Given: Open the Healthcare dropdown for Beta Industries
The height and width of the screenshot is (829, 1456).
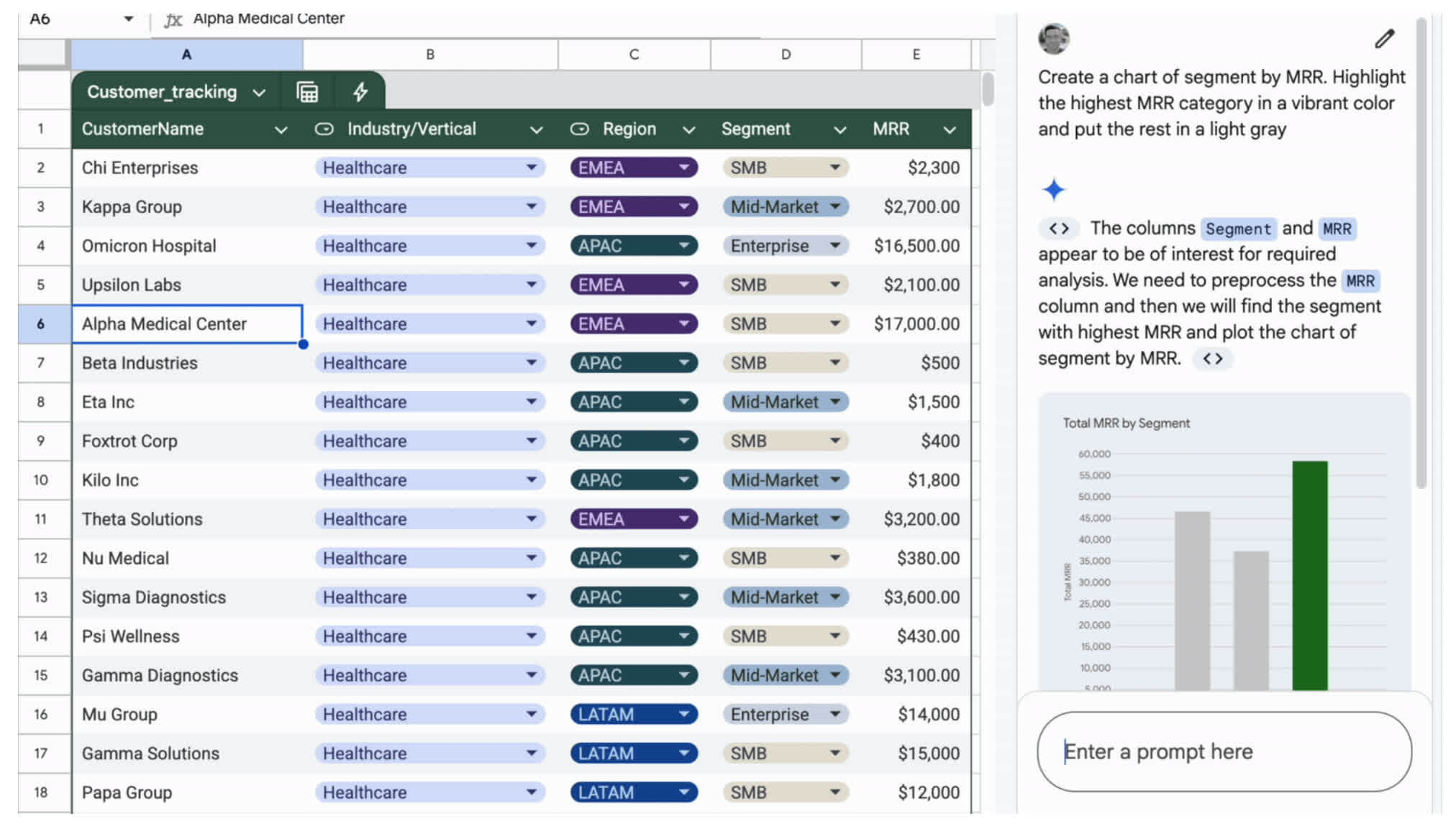Looking at the screenshot, I should (x=532, y=363).
